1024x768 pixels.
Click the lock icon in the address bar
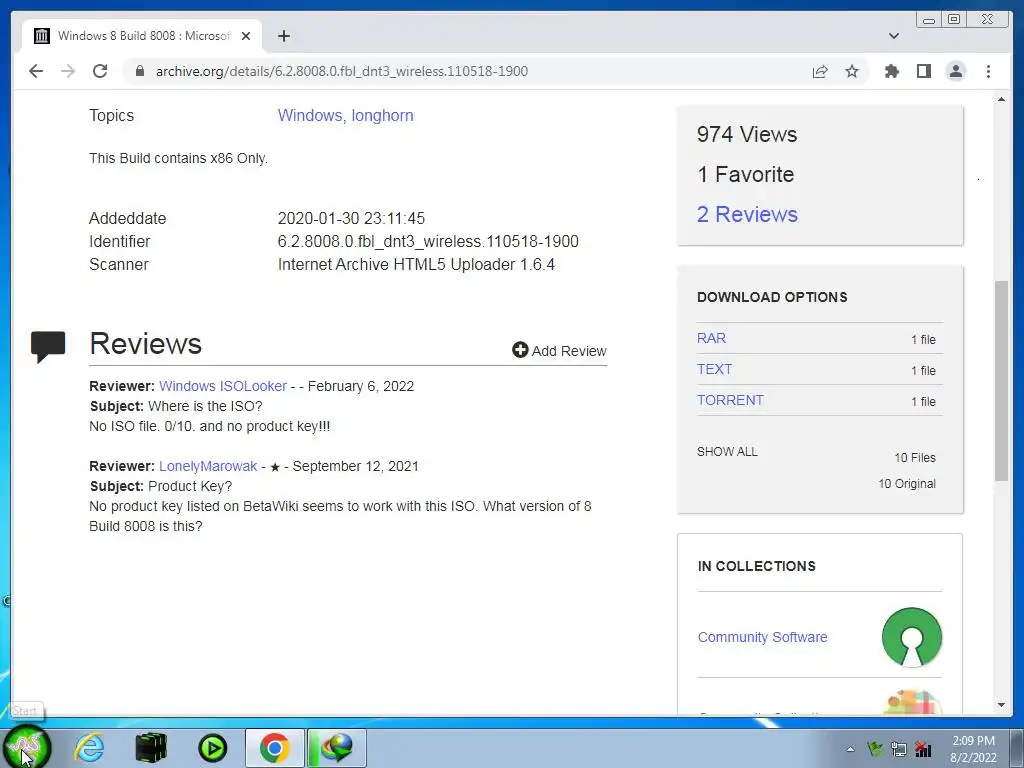click(139, 71)
